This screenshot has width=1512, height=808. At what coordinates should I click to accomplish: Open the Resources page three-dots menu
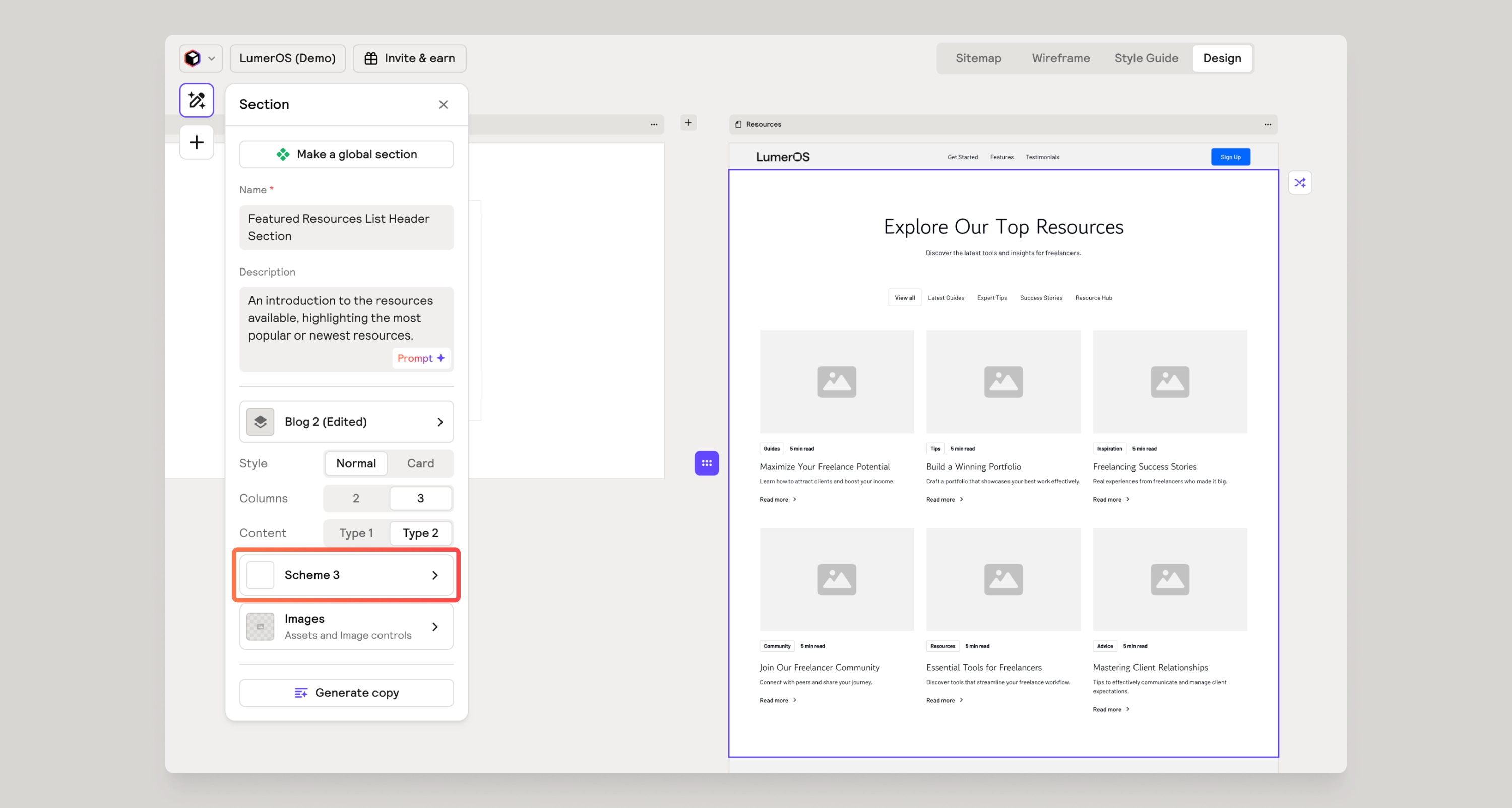1267,124
